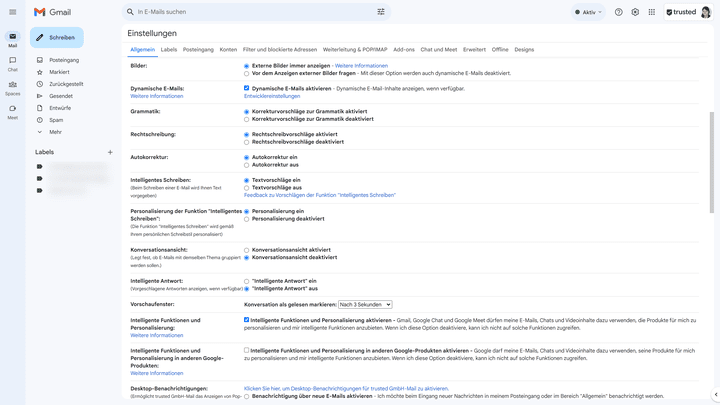Image resolution: width=720 pixels, height=405 pixels.
Task: Open the Spaces section in the side rail
Action: point(12,88)
